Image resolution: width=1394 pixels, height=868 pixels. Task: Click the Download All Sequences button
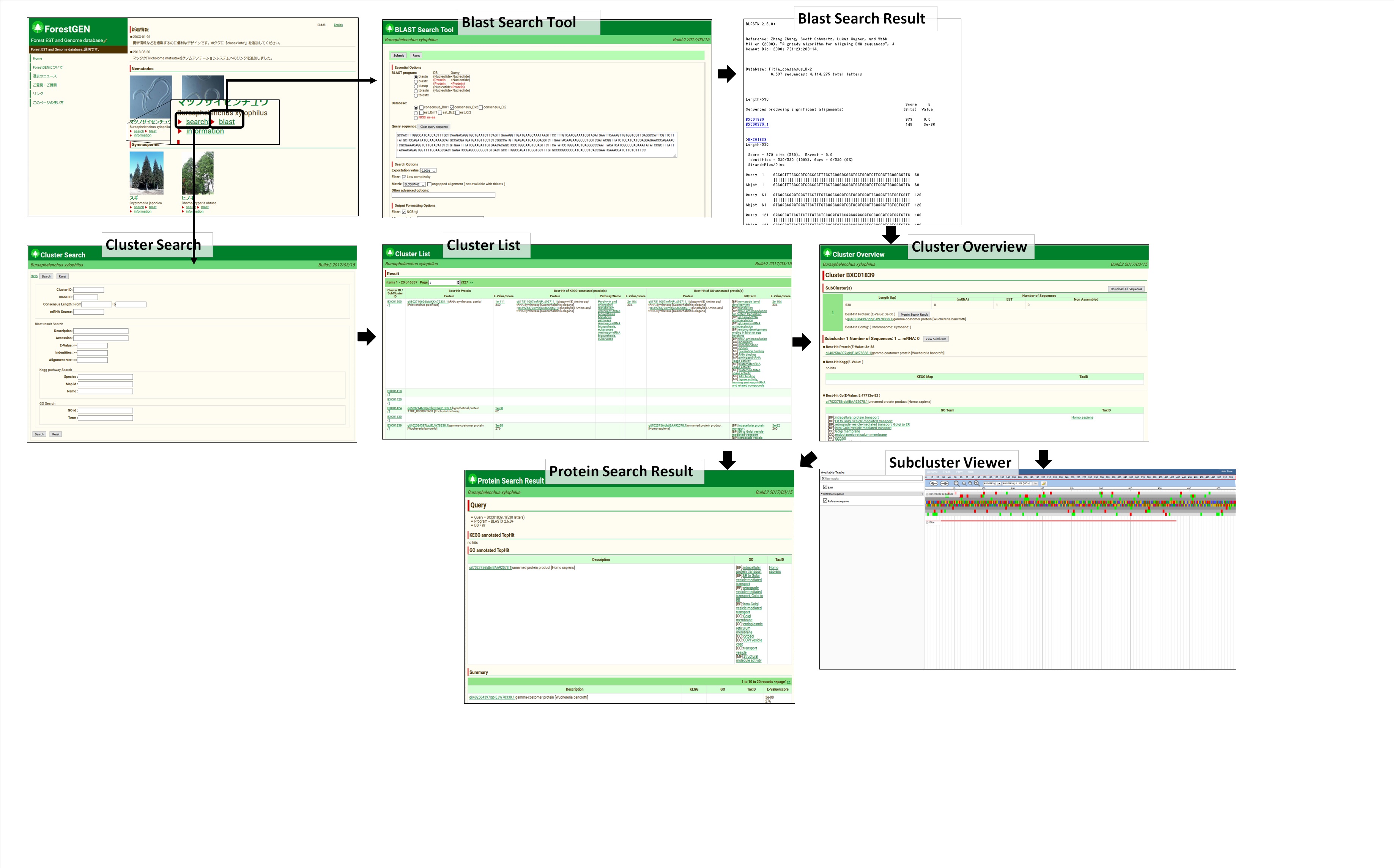pyautogui.click(x=1126, y=289)
